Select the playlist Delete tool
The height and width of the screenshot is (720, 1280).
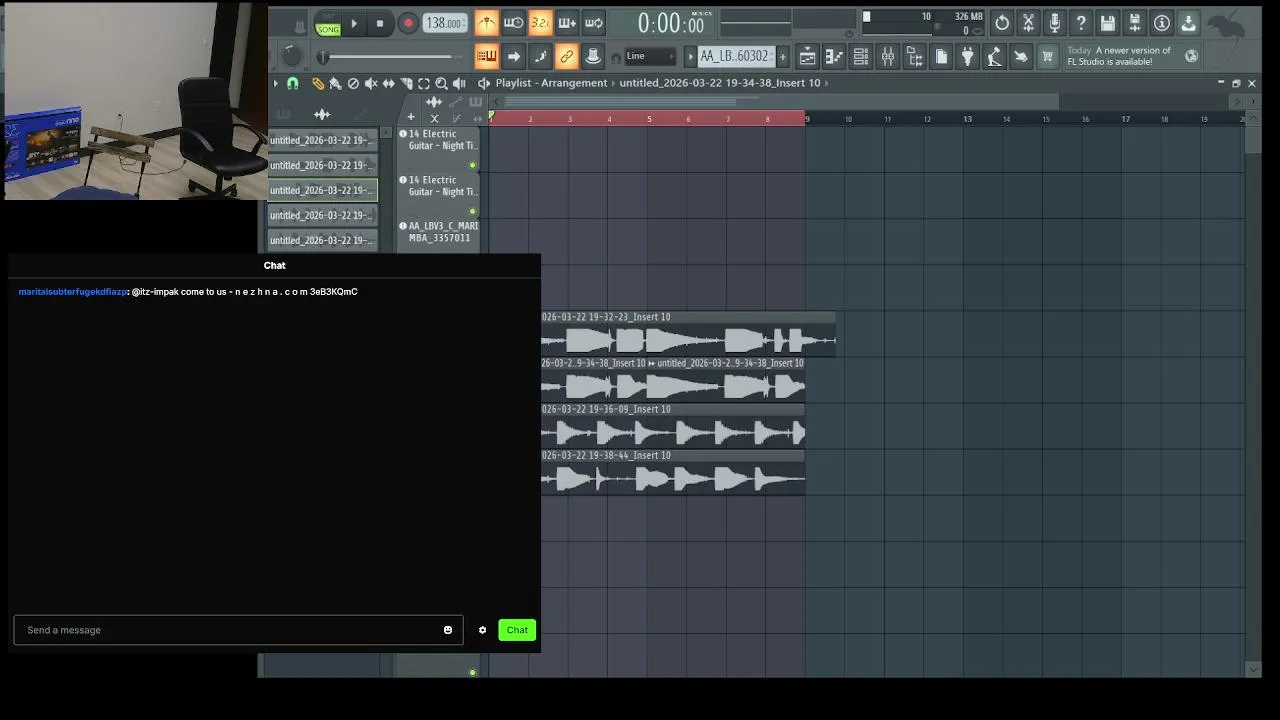(x=353, y=83)
